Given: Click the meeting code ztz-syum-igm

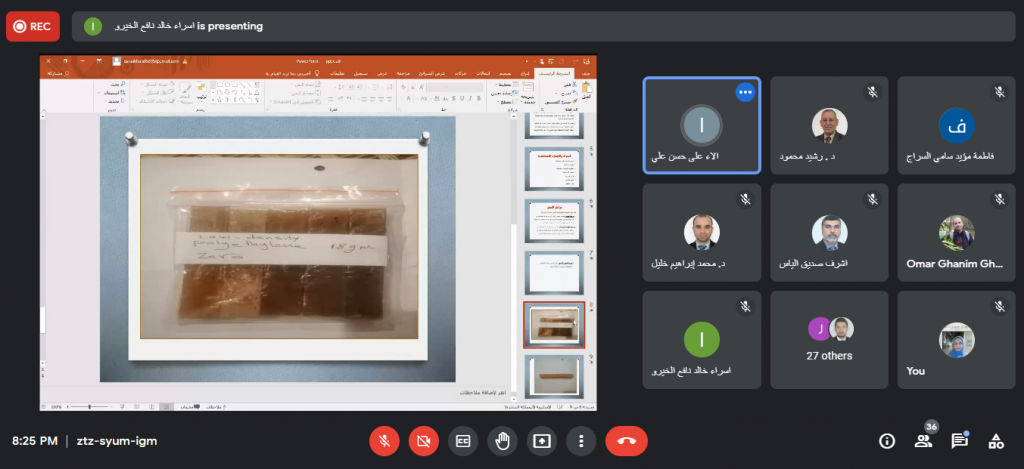Looking at the screenshot, I should [x=118, y=440].
